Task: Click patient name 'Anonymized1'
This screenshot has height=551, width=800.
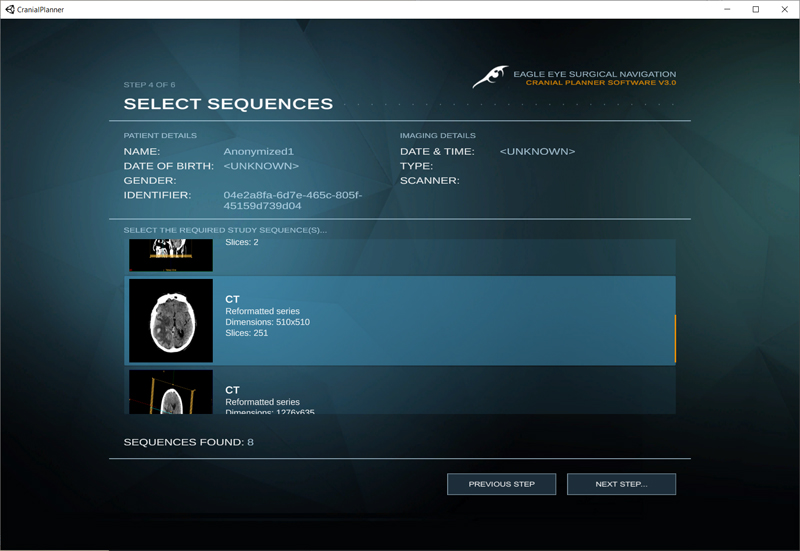Action: (x=258, y=152)
